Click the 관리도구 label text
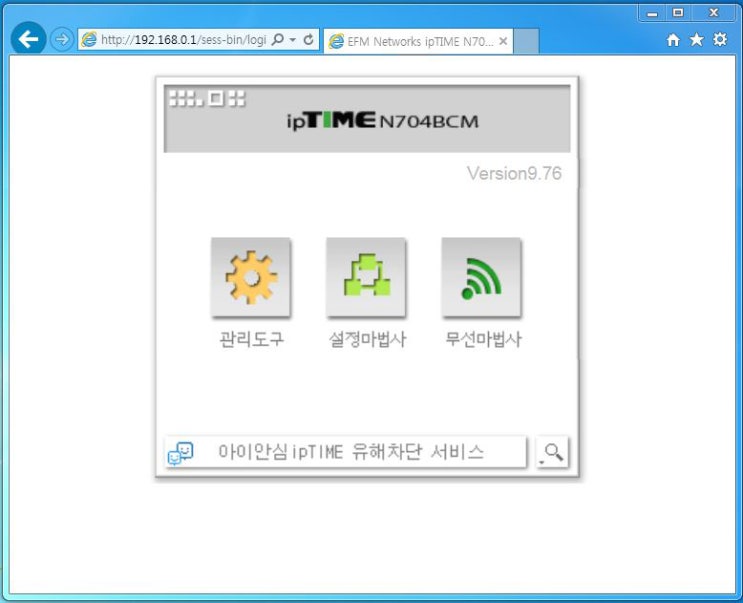The width and height of the screenshot is (743, 603). [251, 339]
